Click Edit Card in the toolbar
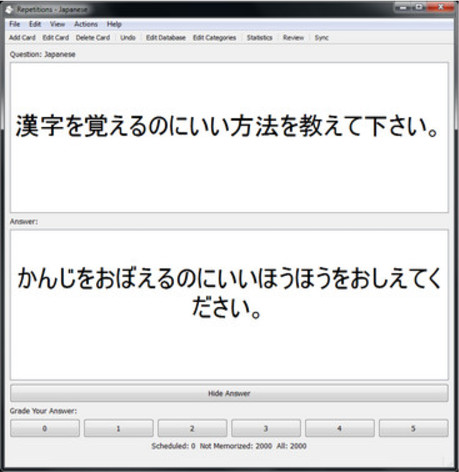 (x=56, y=38)
